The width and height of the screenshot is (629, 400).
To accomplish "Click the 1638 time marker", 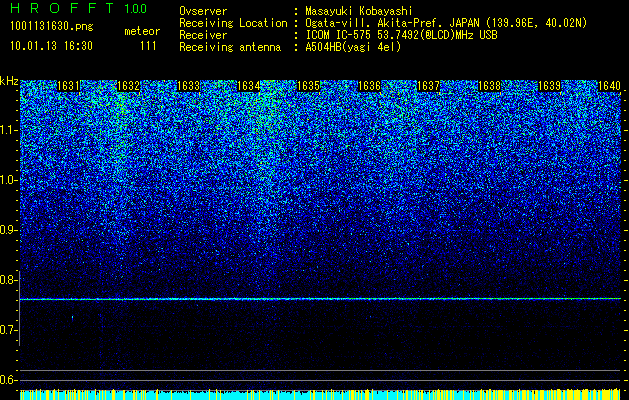I will pos(489,86).
